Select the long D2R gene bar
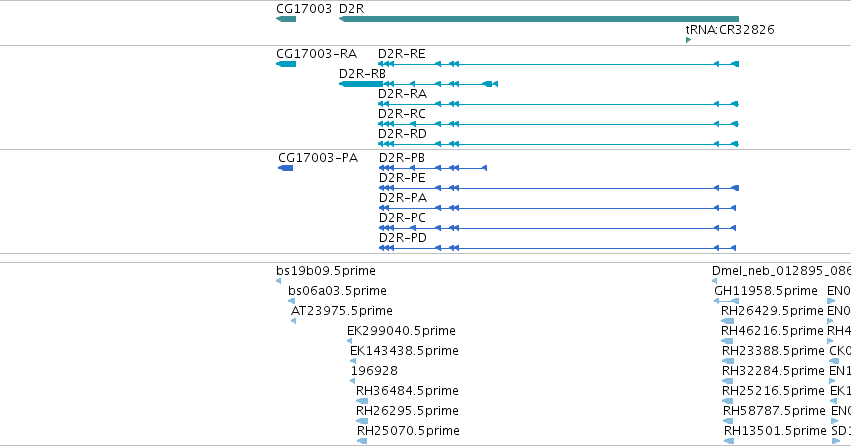The width and height of the screenshot is (851, 446). 538,19
